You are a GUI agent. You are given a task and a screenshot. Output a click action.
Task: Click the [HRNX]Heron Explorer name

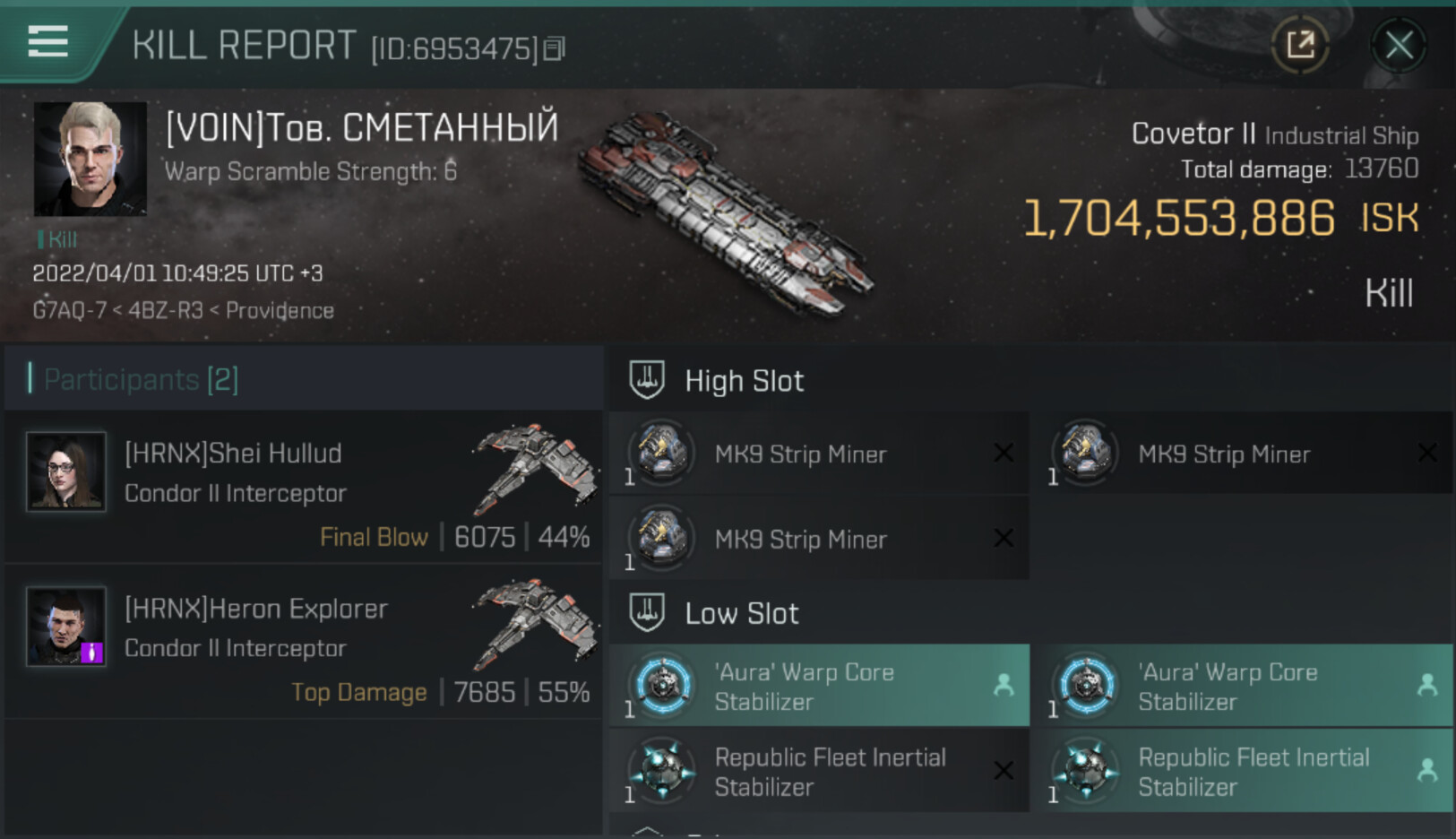coord(256,609)
